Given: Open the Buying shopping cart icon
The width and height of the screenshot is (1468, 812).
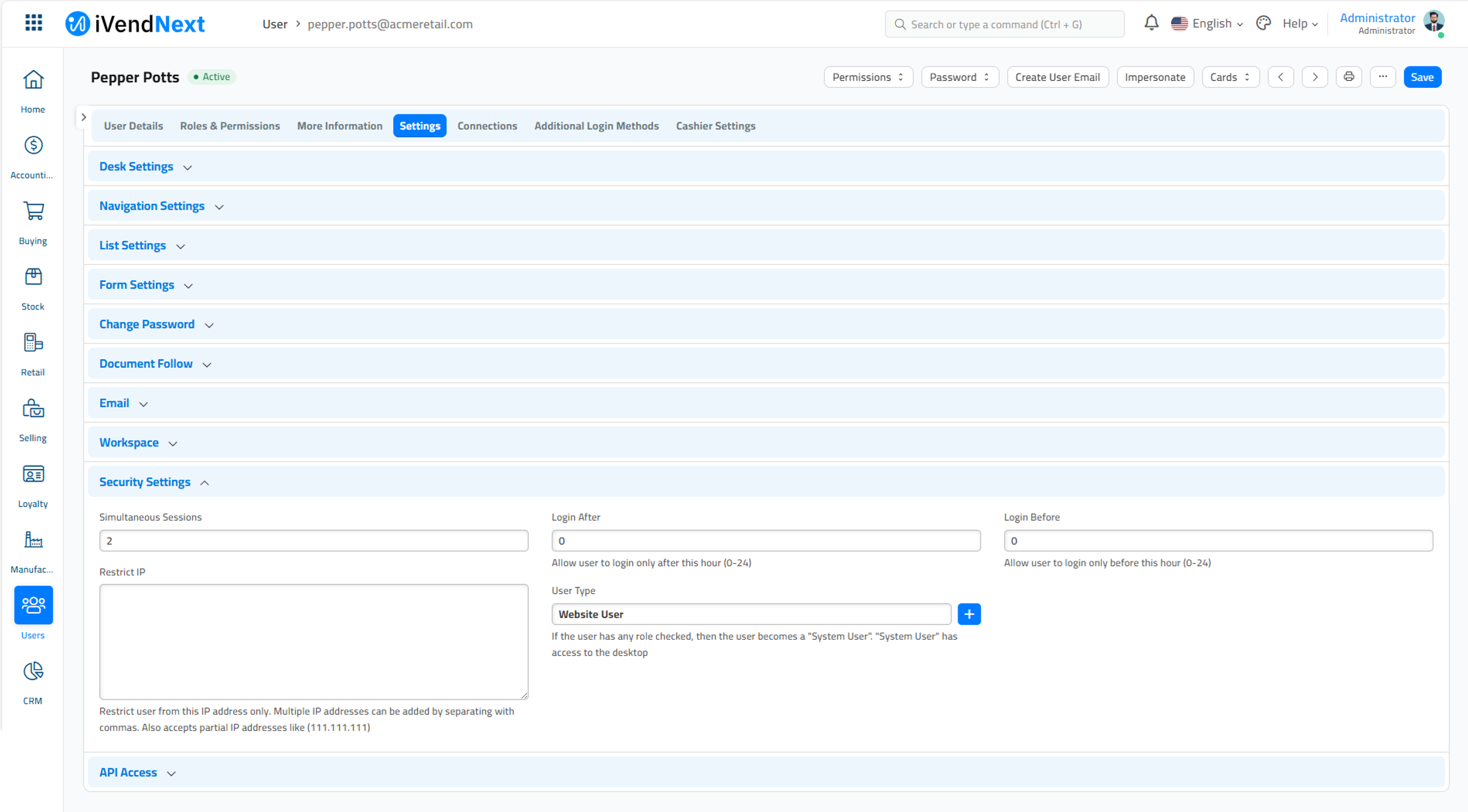Looking at the screenshot, I should 33,211.
